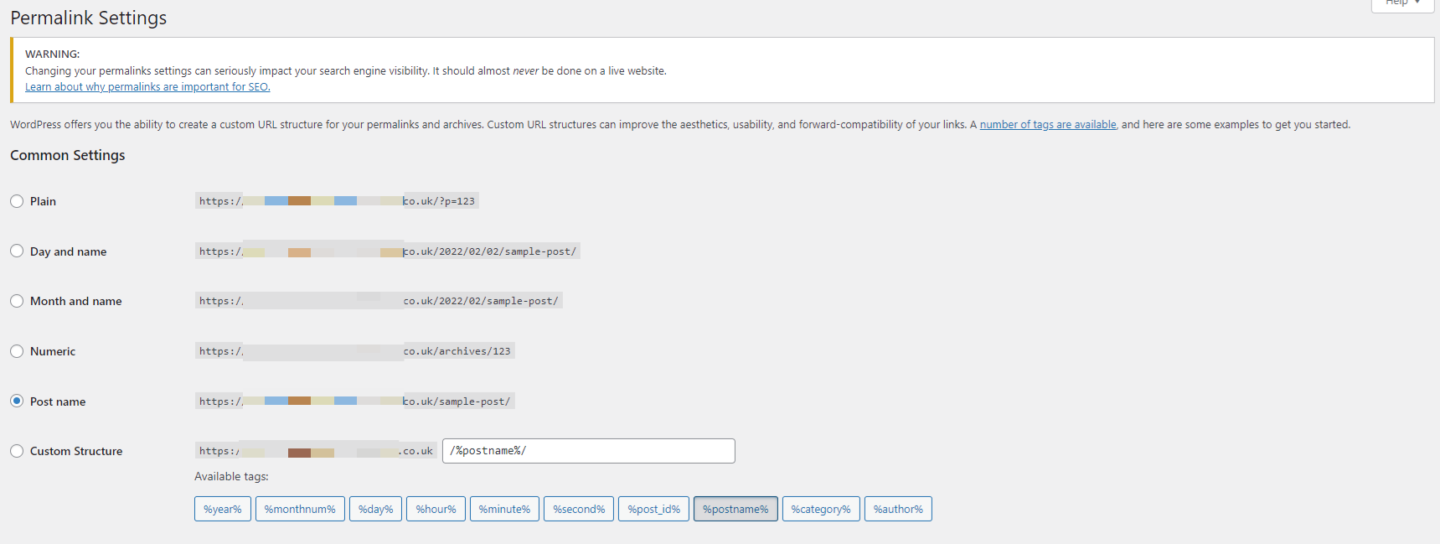The image size is (1440, 544).
Task: Open the Help dropdown tab
Action: coord(1402,4)
